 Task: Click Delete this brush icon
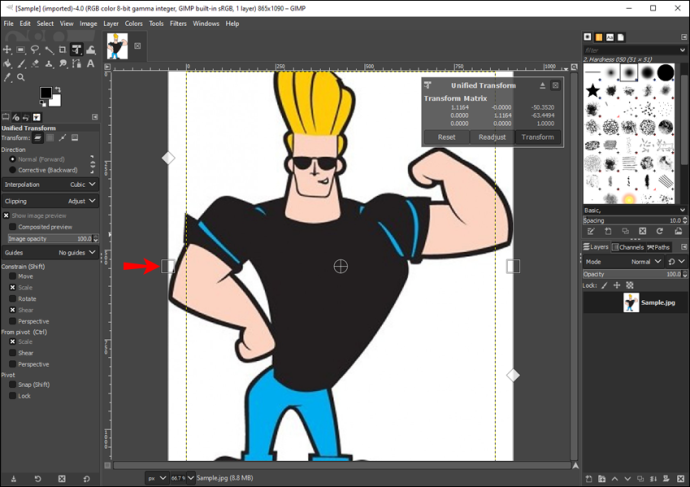(x=642, y=231)
